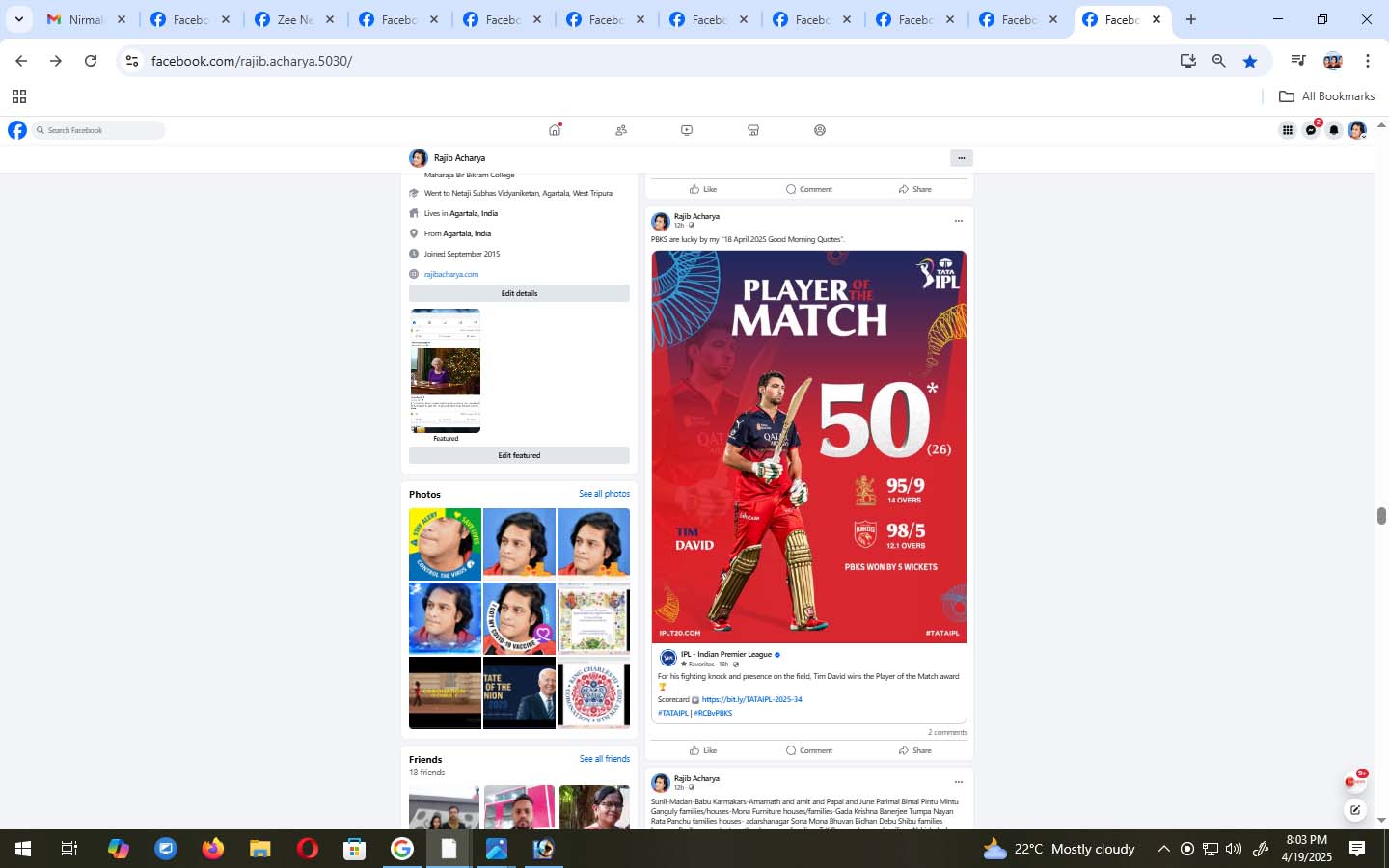Click the #TATAIPL hashtag
1389x868 pixels.
tap(673, 713)
